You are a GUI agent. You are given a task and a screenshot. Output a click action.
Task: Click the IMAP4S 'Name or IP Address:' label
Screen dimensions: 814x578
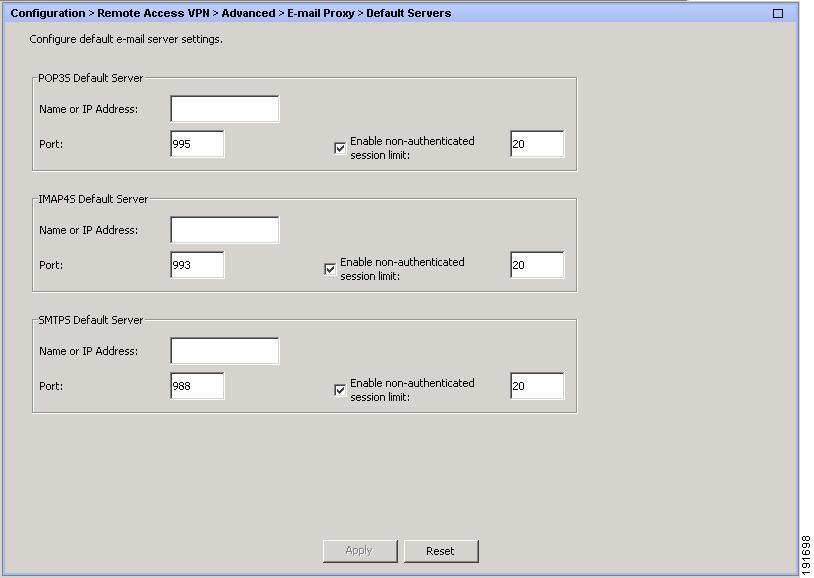89,230
